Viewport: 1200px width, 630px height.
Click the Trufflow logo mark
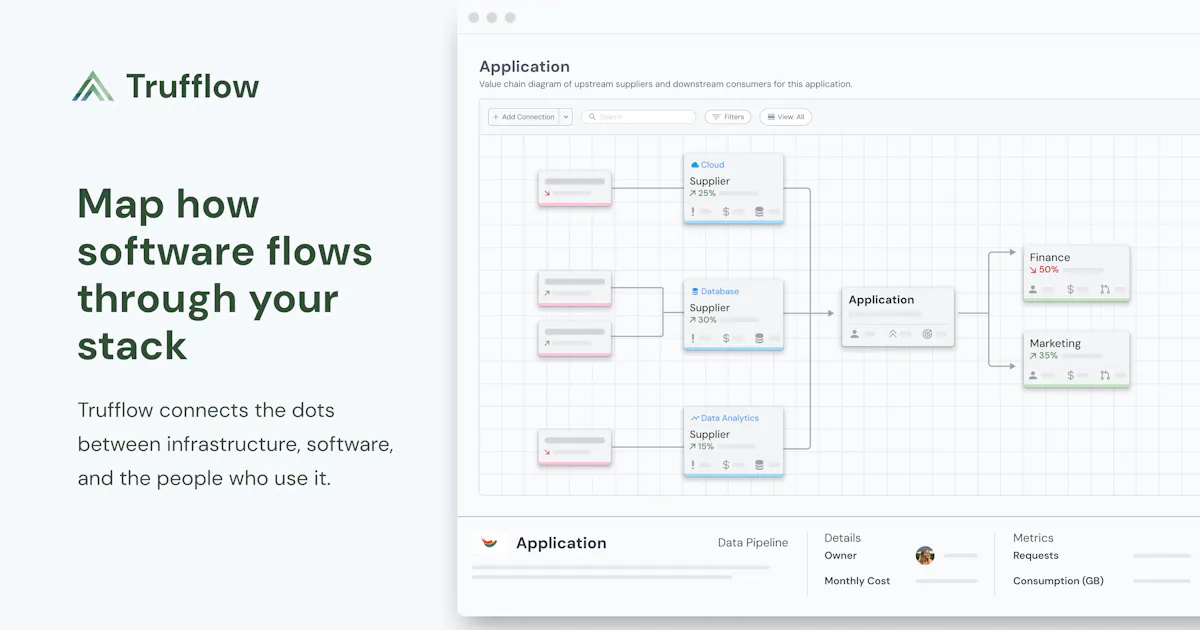click(94, 86)
